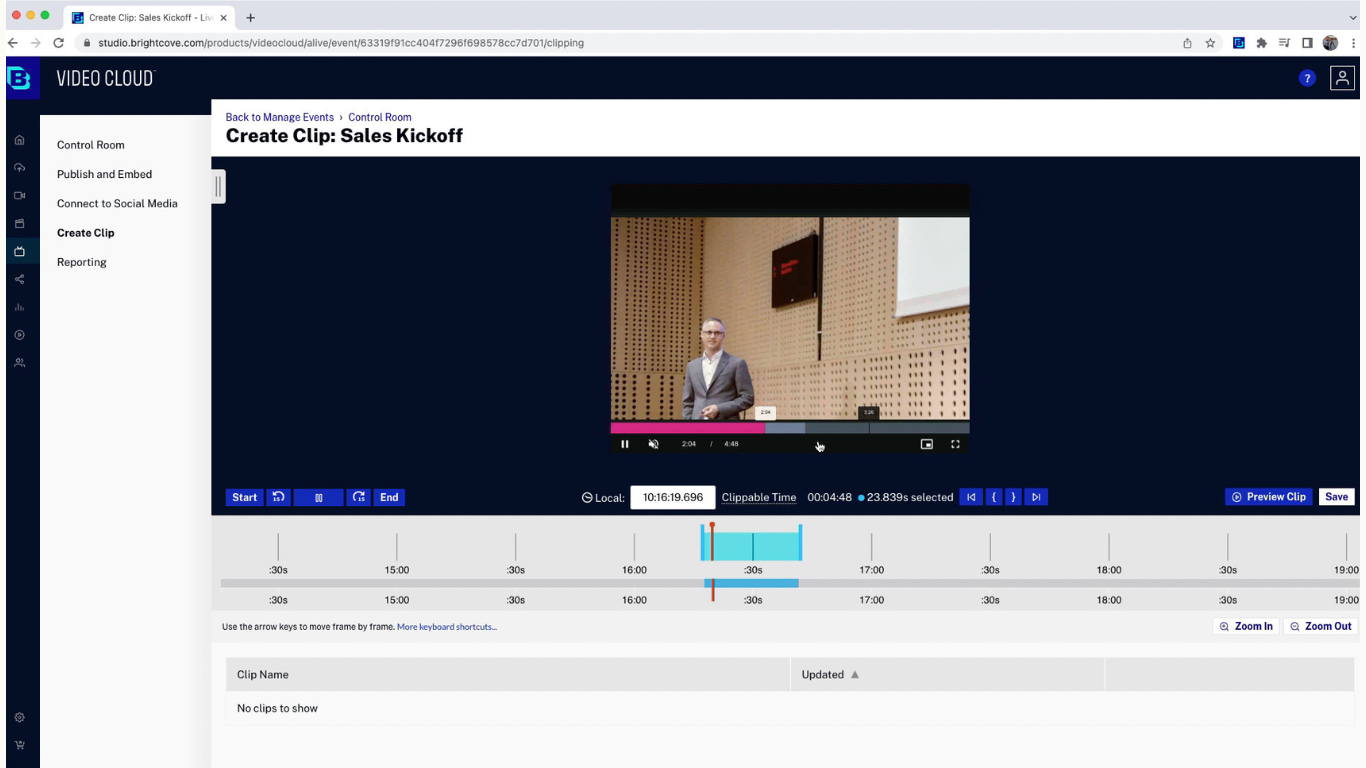Screen dimensions: 1366x768
Task: Unmute the video player audio
Action: click(653, 444)
